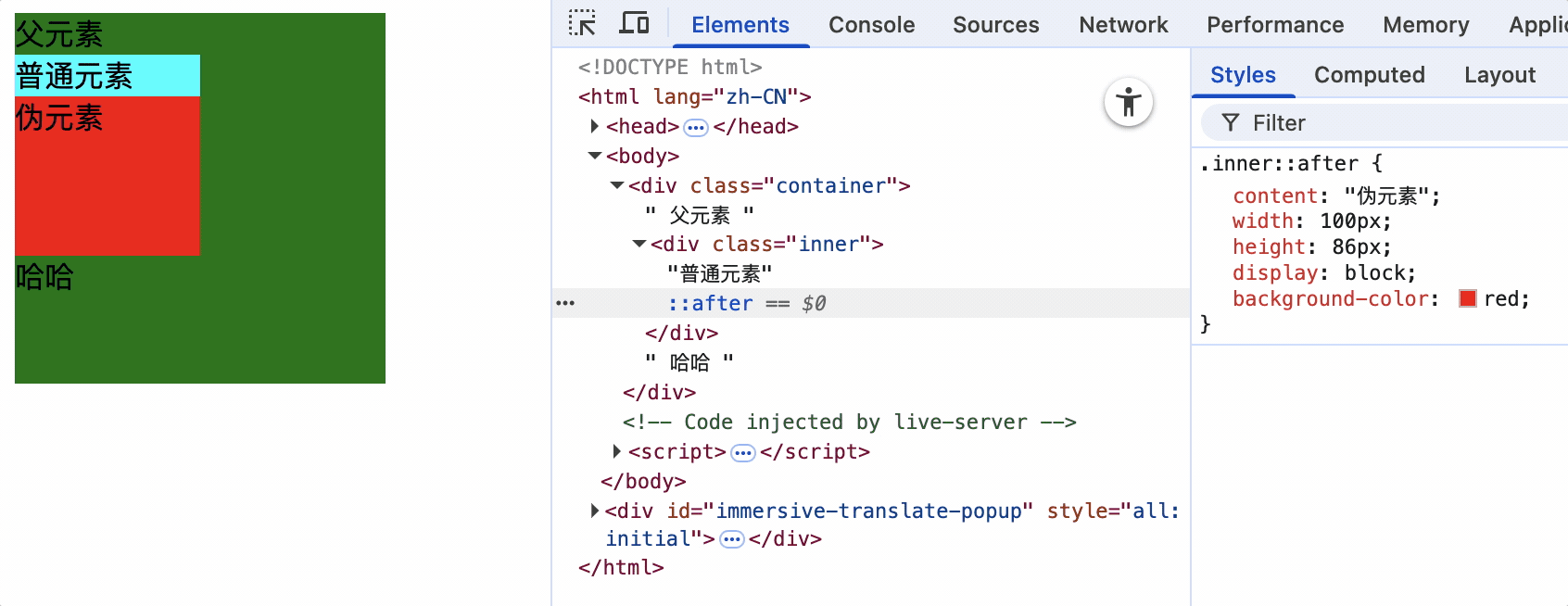The height and width of the screenshot is (606, 1568).
Task: Open the red background-color swatch
Action: click(x=1468, y=298)
